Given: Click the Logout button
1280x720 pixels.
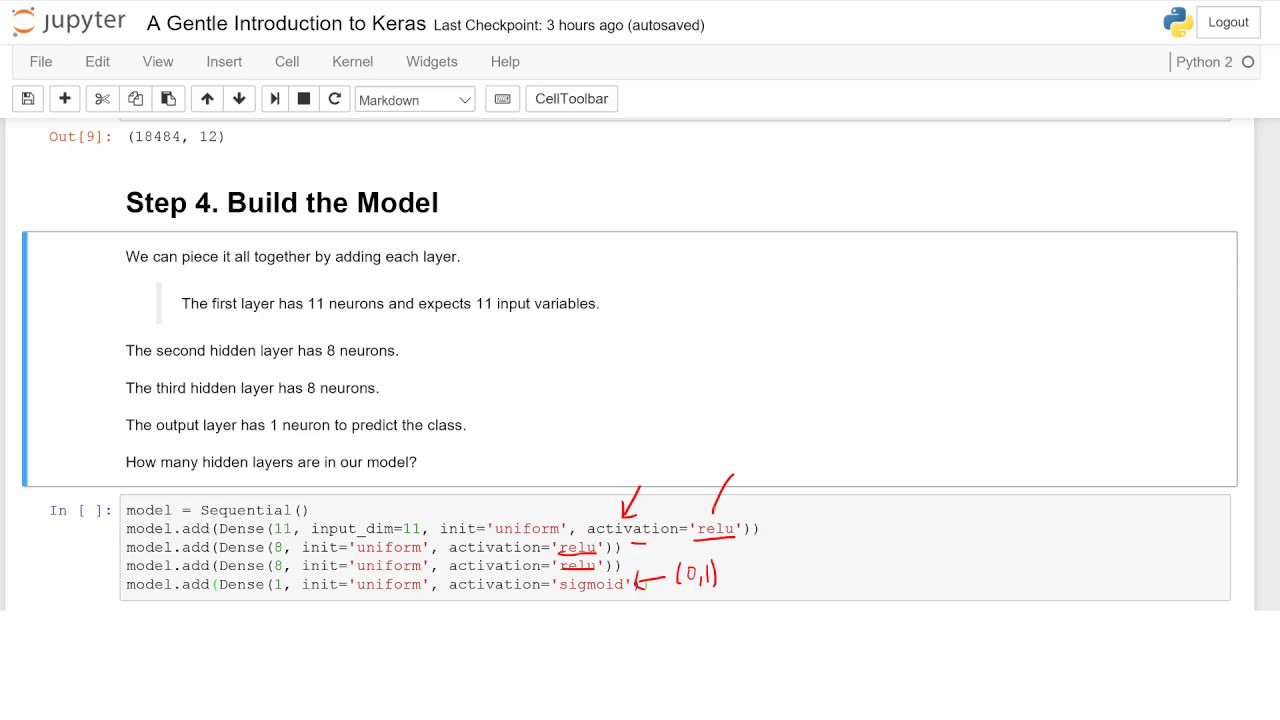Looking at the screenshot, I should [1228, 23].
